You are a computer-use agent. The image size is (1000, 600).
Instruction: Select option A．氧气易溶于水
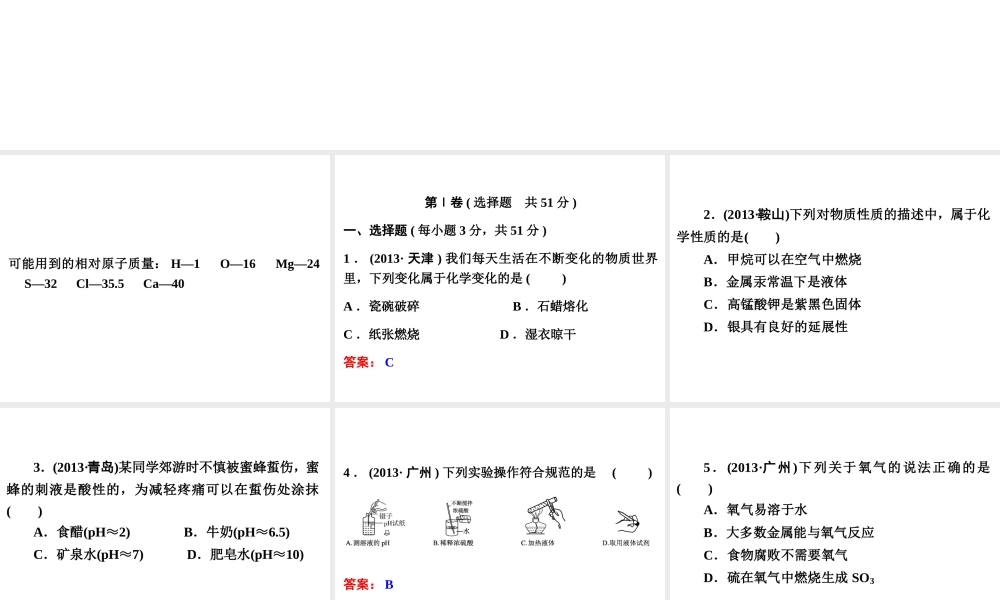756,510
